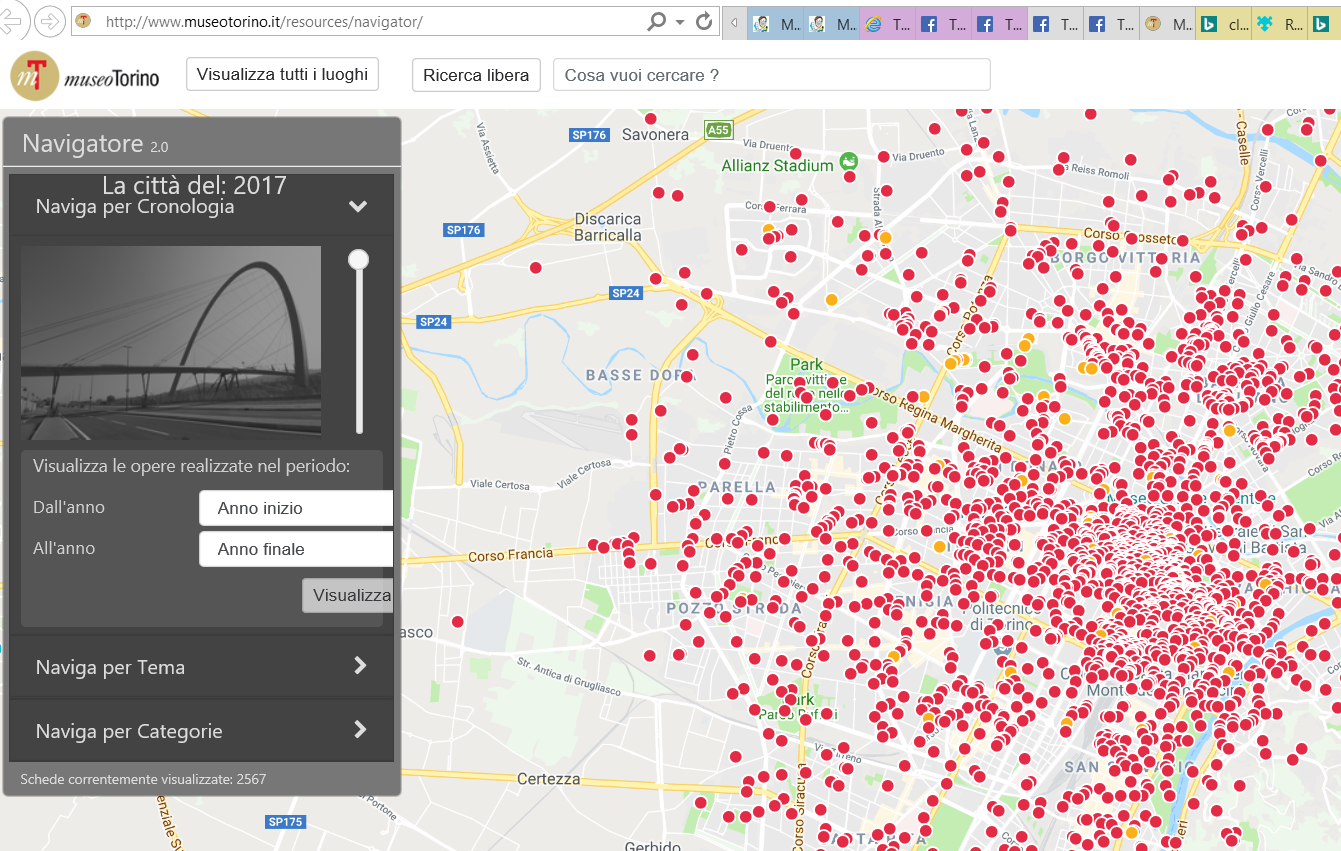Click the address bar magnifier search icon
Screen dimensions: 1341x851
point(657,21)
